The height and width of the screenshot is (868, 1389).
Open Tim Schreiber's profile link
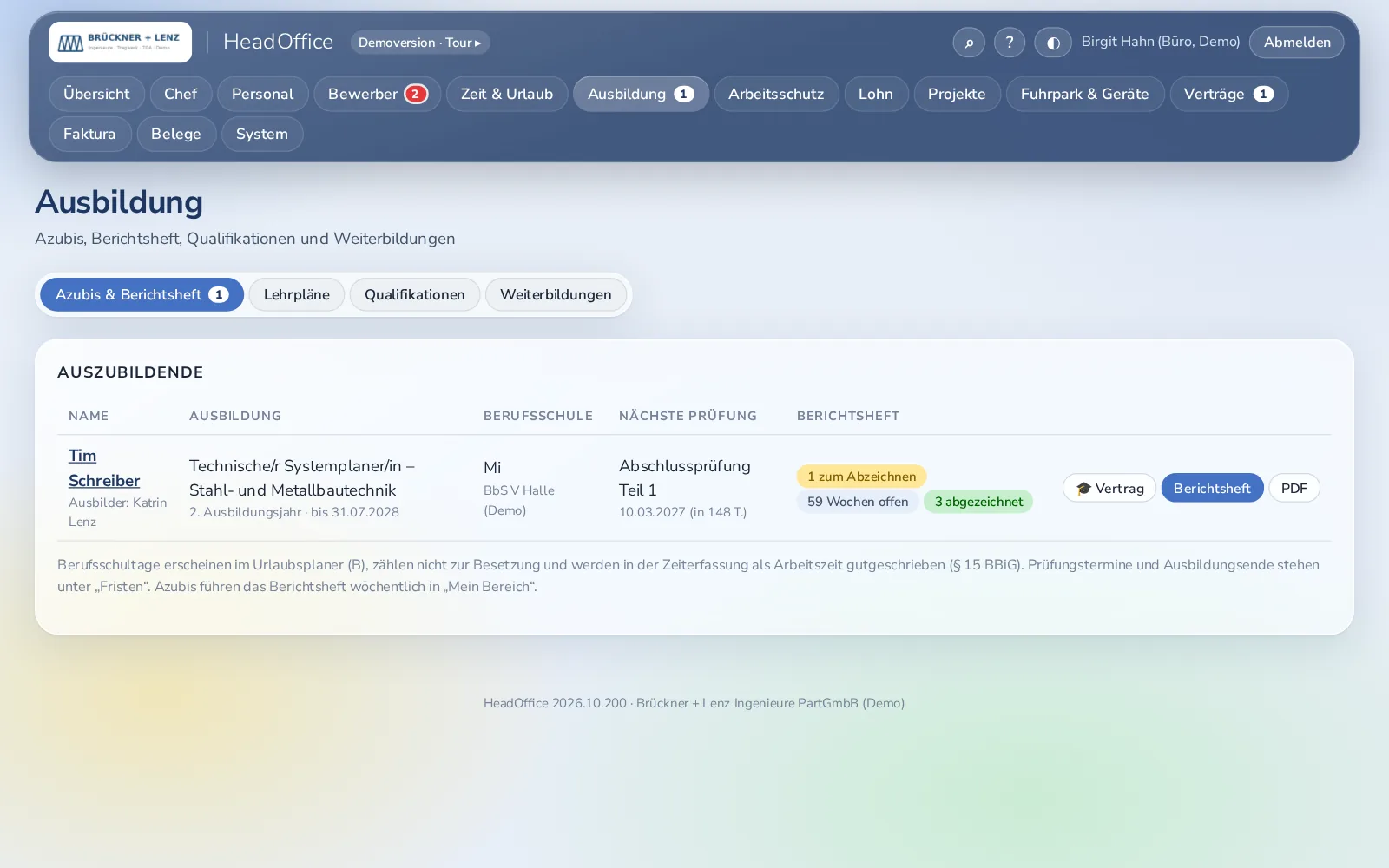[x=104, y=468]
